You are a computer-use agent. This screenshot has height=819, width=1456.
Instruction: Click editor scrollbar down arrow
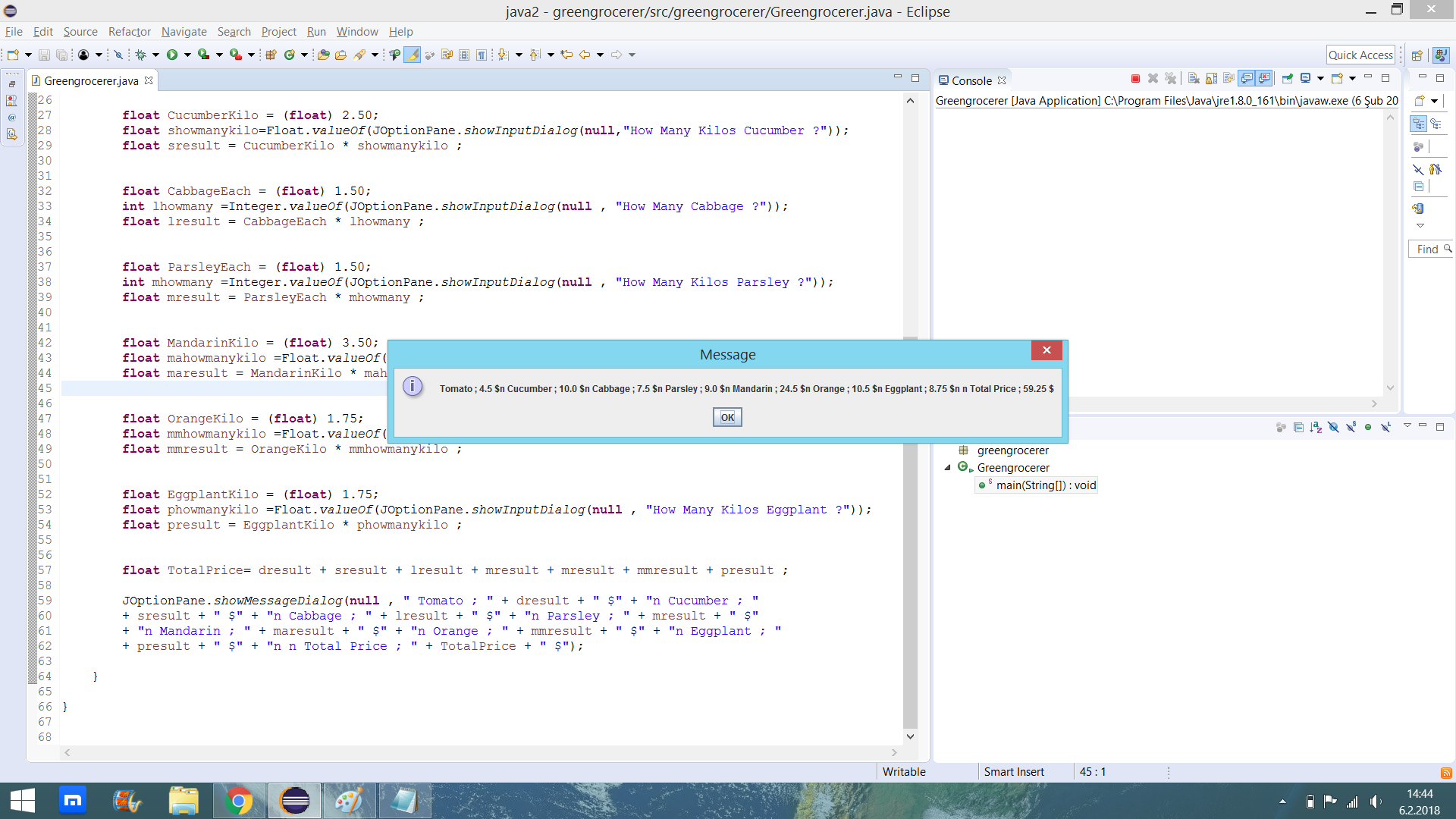coord(910,736)
